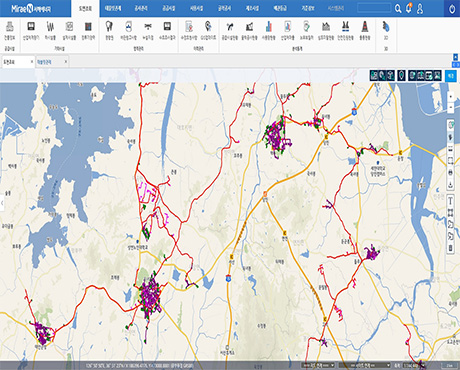Click the blue button beside map mode icons
The height and width of the screenshot is (370, 460).
451,76
